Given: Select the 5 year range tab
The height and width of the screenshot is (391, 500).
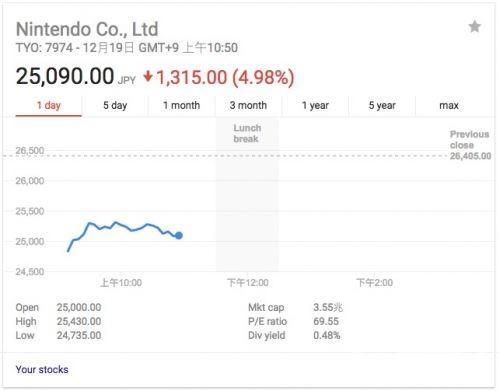Looking at the screenshot, I should click(x=382, y=106).
